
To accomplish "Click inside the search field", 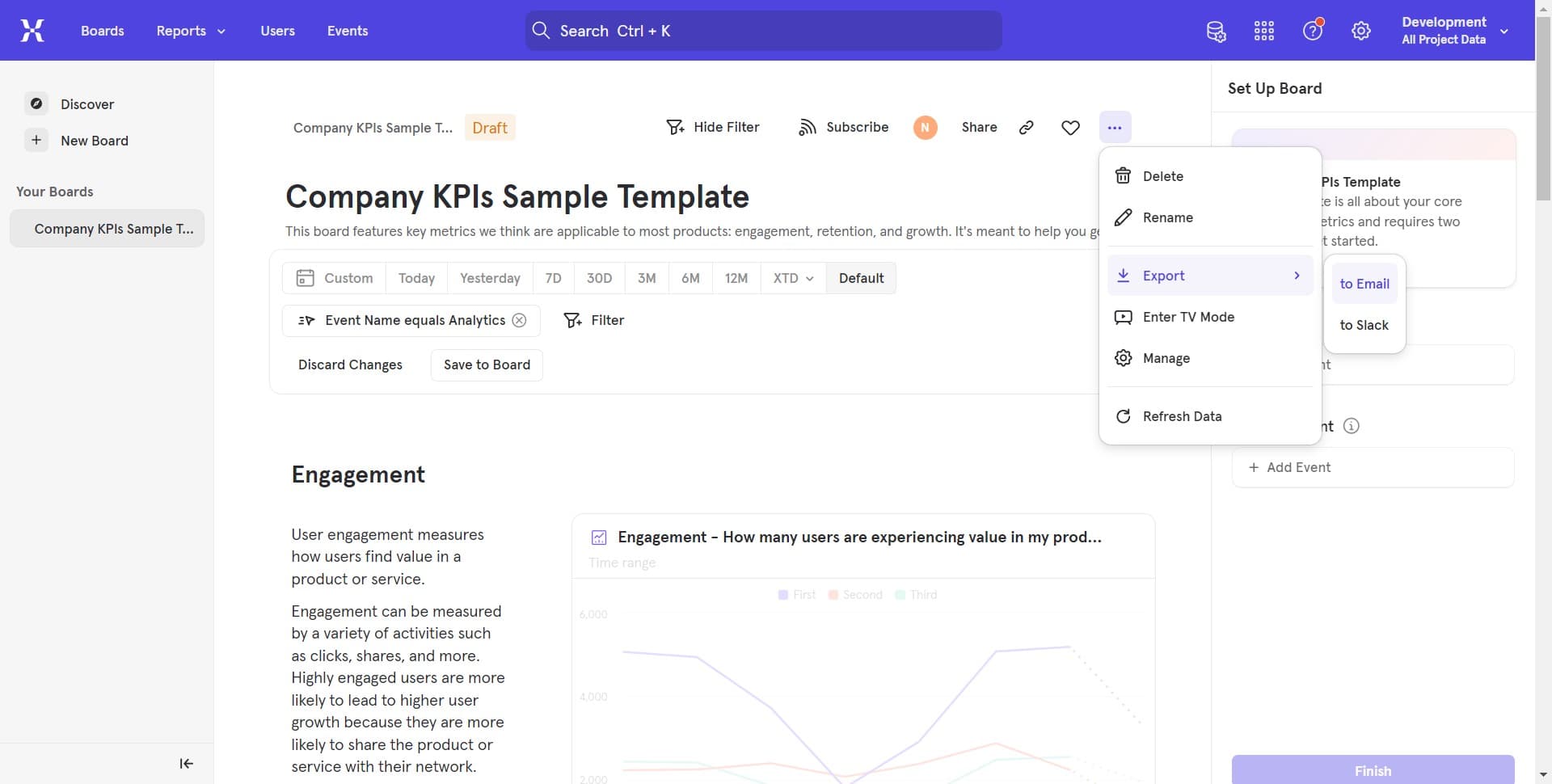I will pos(762,31).
